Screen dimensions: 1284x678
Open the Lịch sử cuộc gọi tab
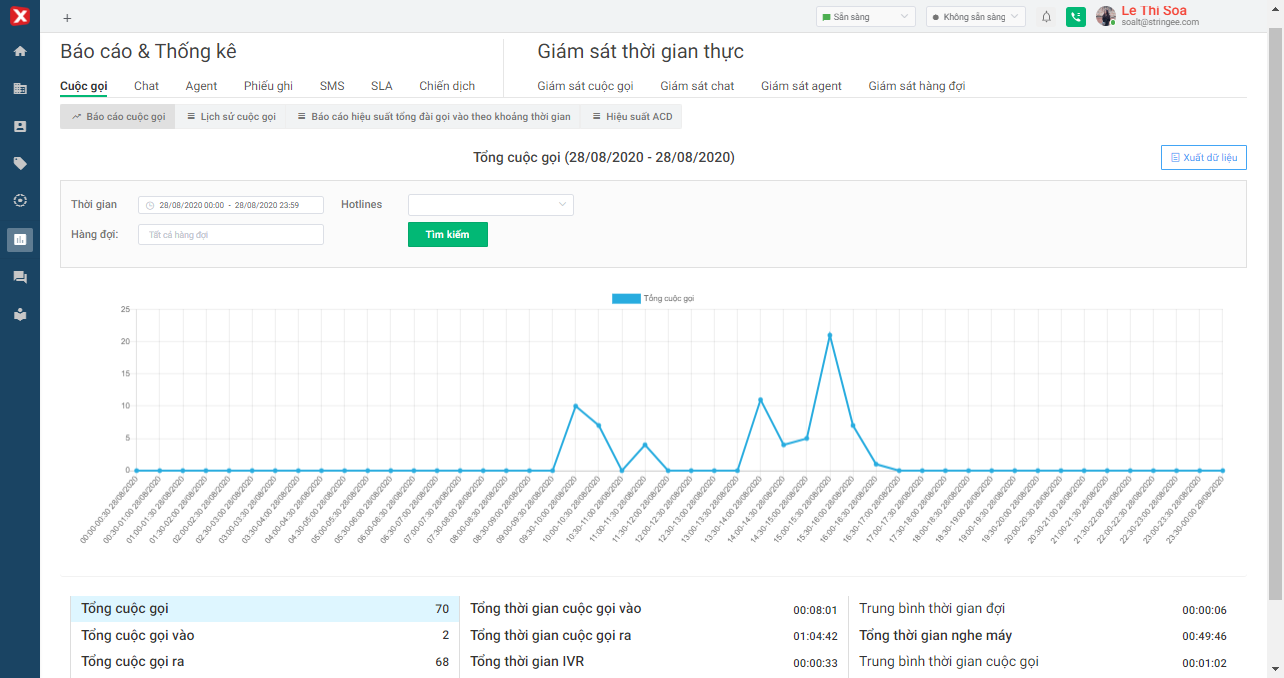(230, 117)
